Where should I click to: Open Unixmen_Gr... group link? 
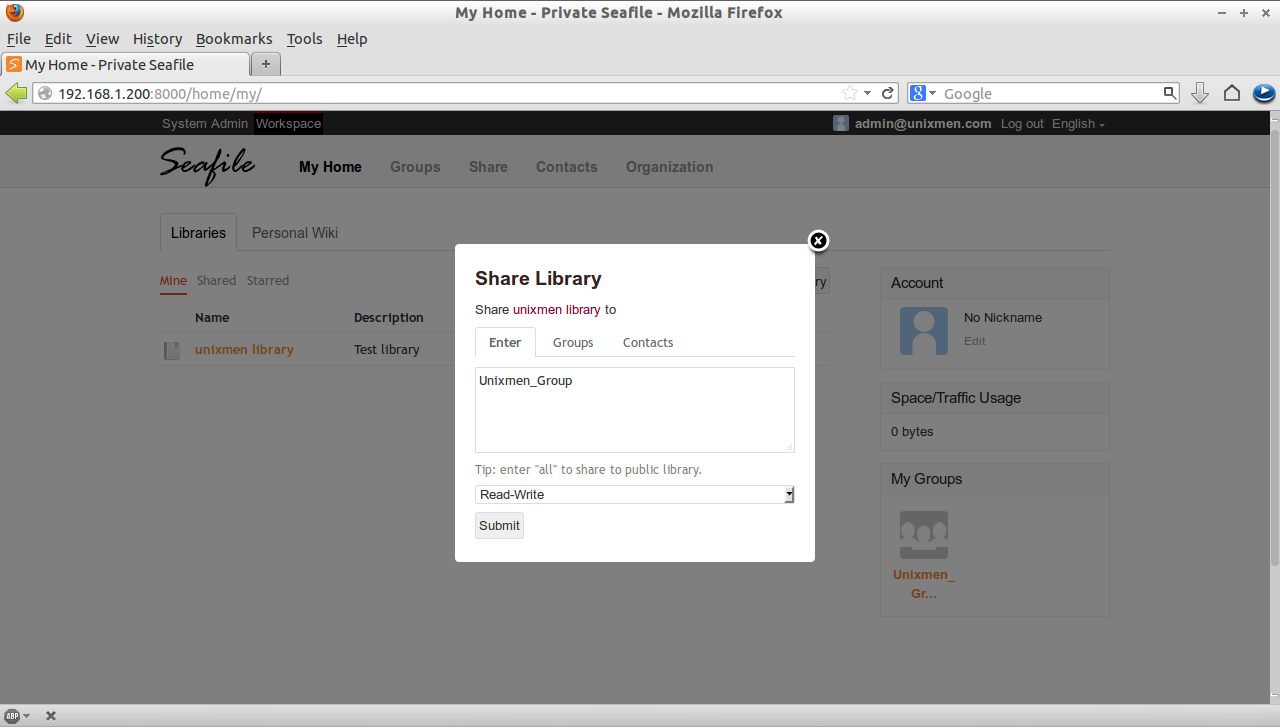tap(924, 584)
